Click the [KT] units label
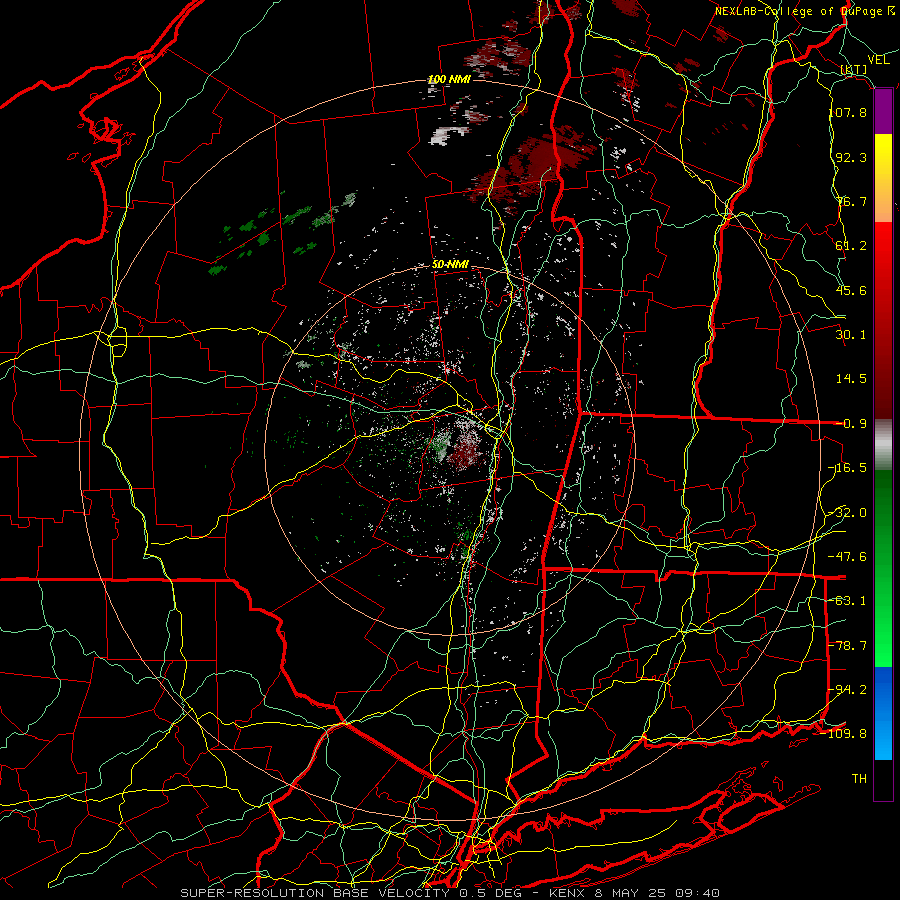The height and width of the screenshot is (900, 900). click(x=854, y=69)
